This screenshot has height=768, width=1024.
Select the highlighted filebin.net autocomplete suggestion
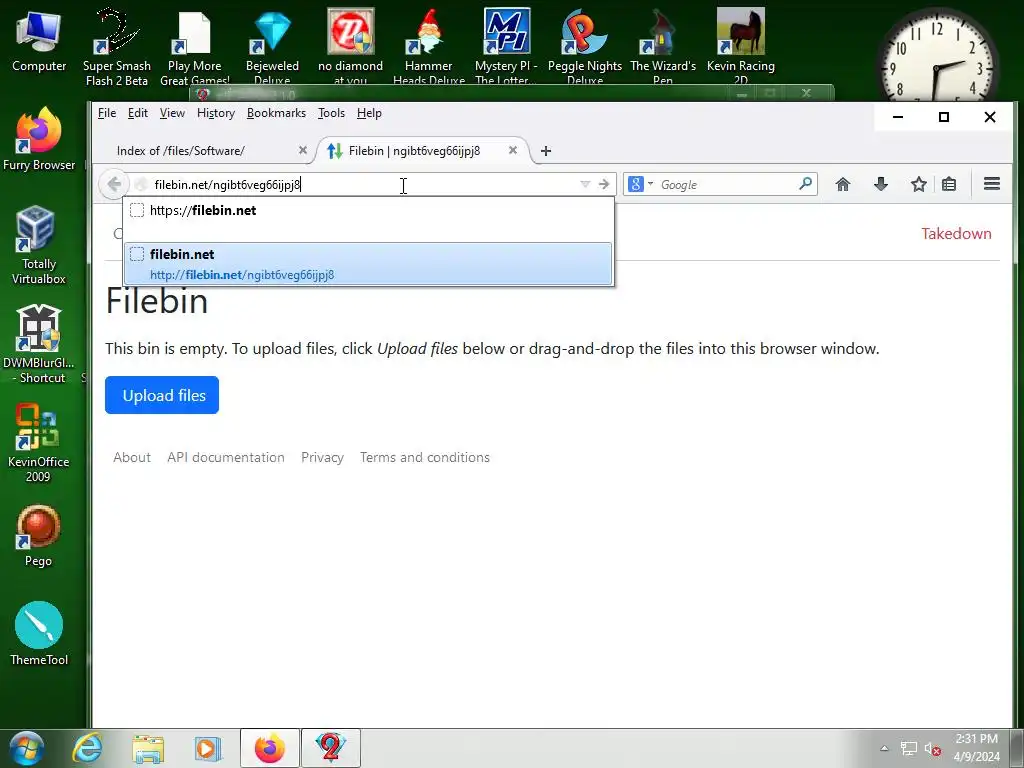coord(369,264)
